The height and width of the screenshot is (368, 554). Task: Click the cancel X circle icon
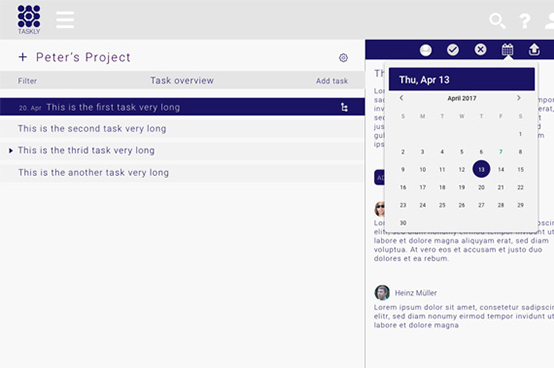pos(480,49)
